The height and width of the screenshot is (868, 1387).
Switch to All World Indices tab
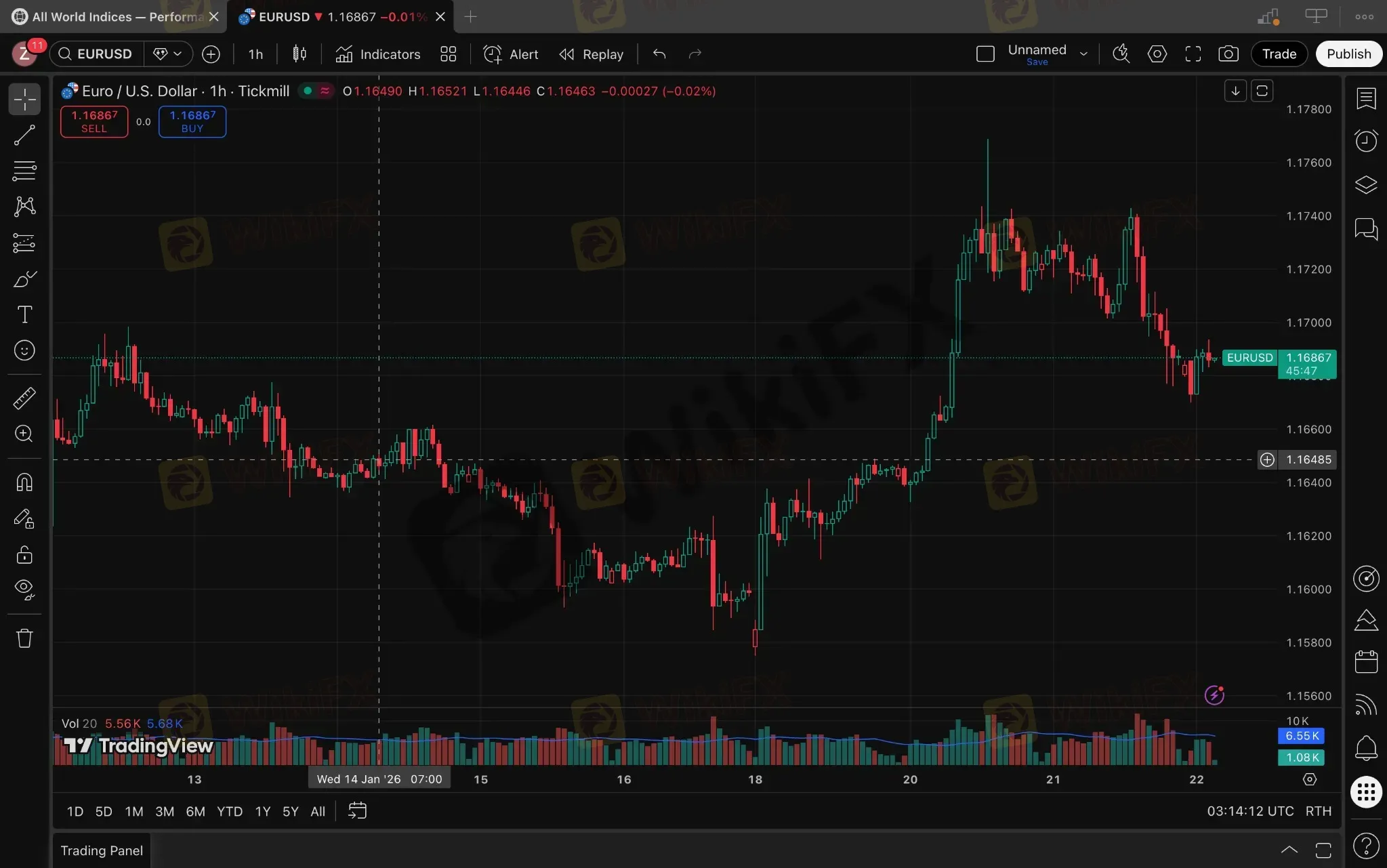(108, 17)
